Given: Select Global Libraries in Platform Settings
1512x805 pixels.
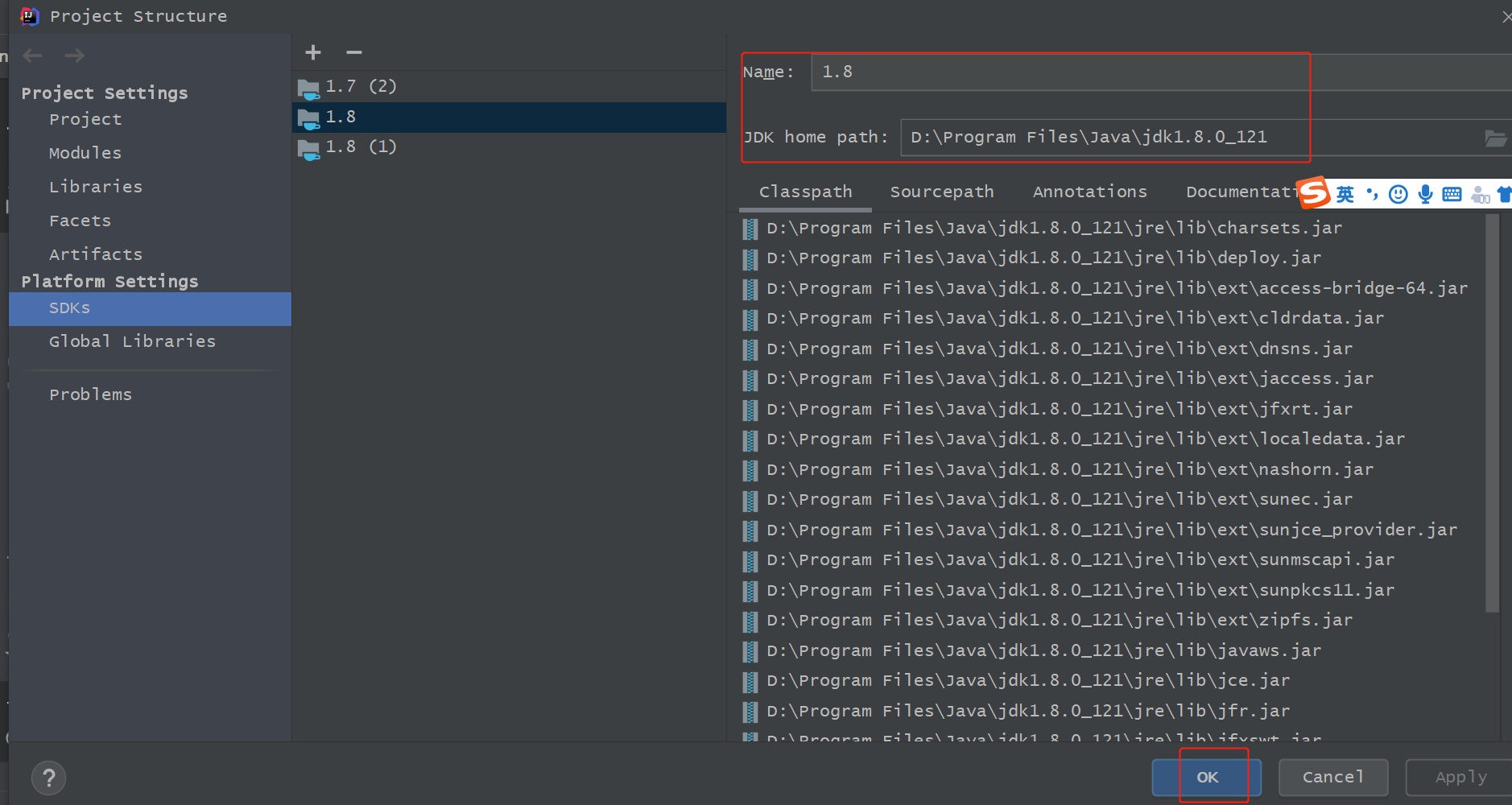Looking at the screenshot, I should (x=132, y=341).
